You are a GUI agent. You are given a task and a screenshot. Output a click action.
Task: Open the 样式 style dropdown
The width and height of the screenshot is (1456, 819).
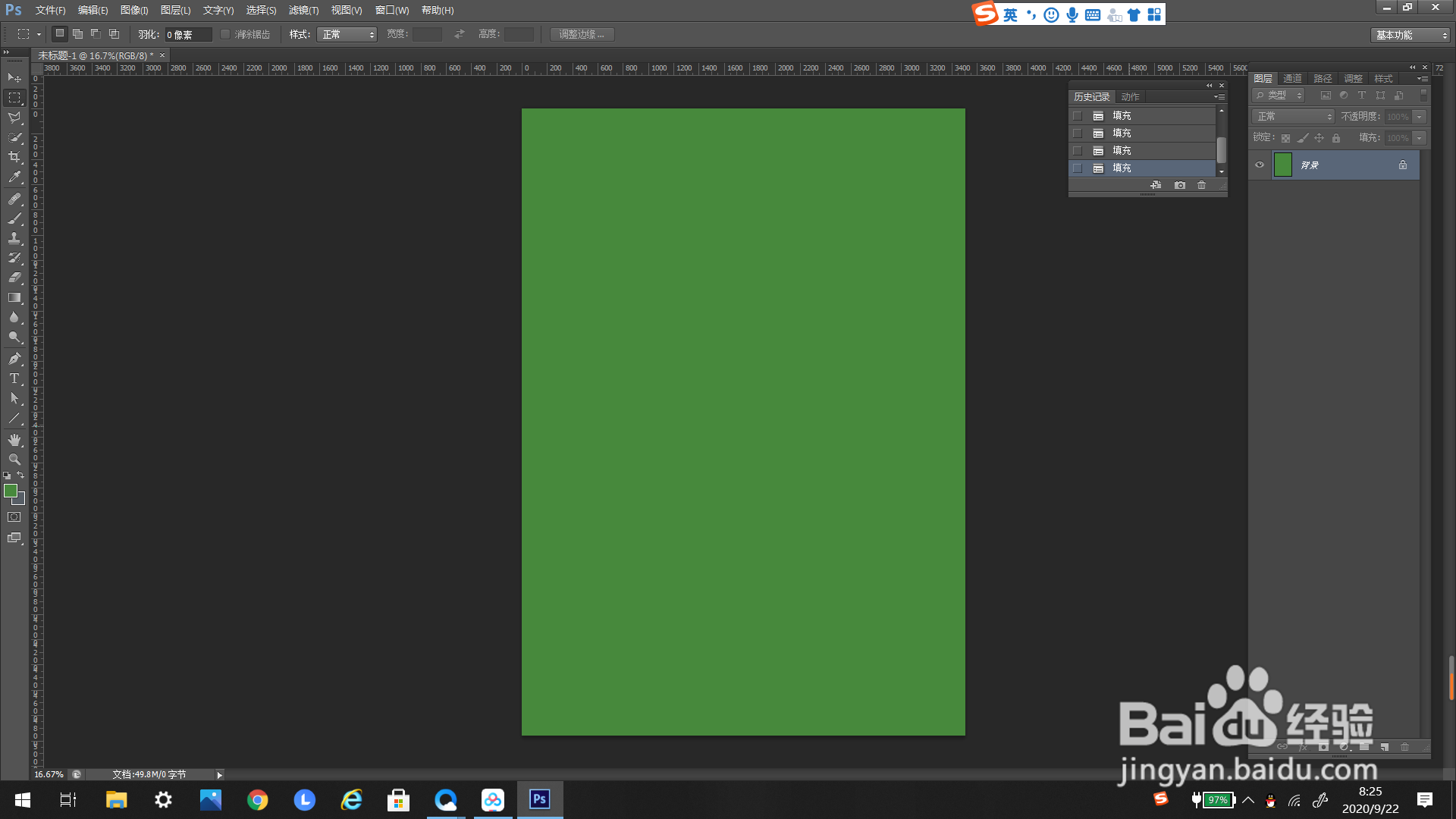tap(347, 35)
